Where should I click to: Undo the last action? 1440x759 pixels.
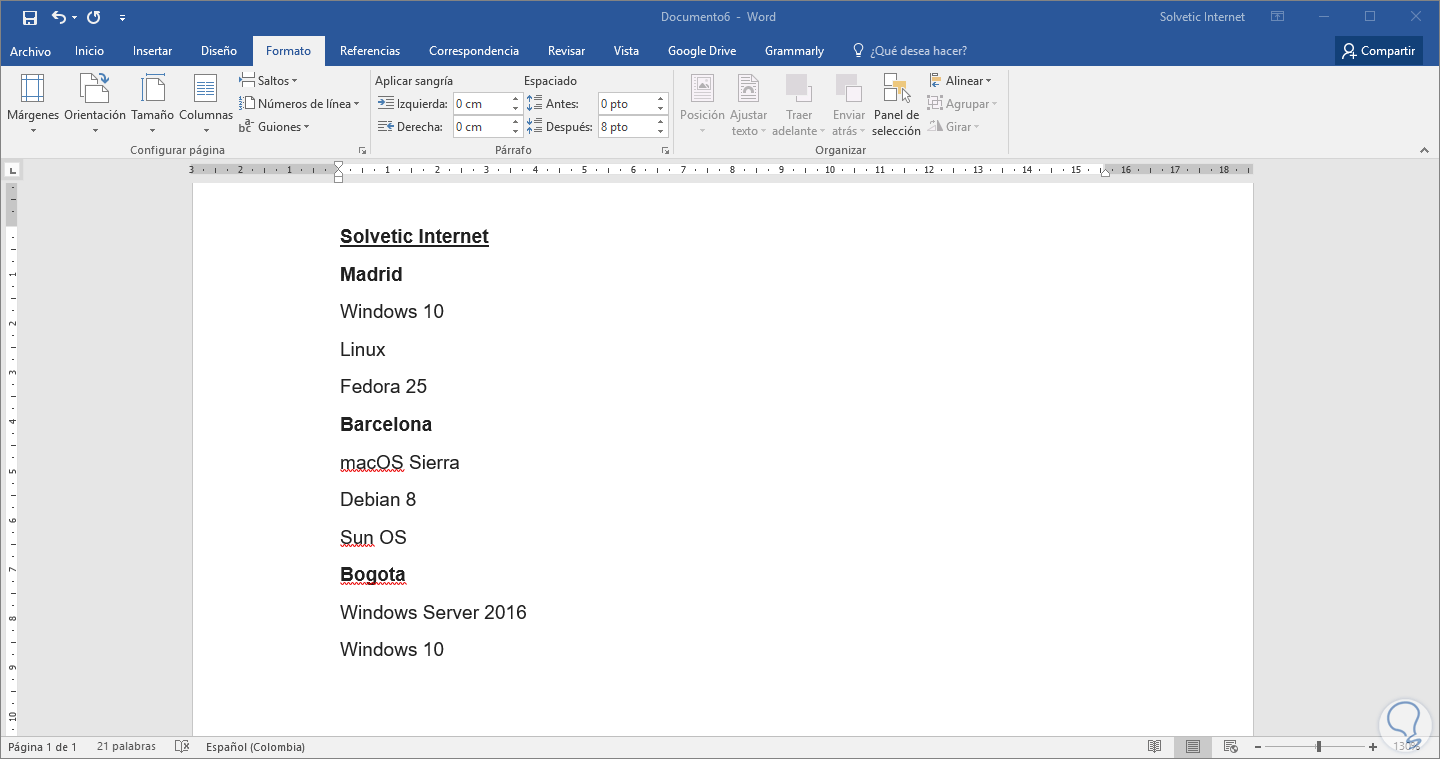(x=58, y=17)
